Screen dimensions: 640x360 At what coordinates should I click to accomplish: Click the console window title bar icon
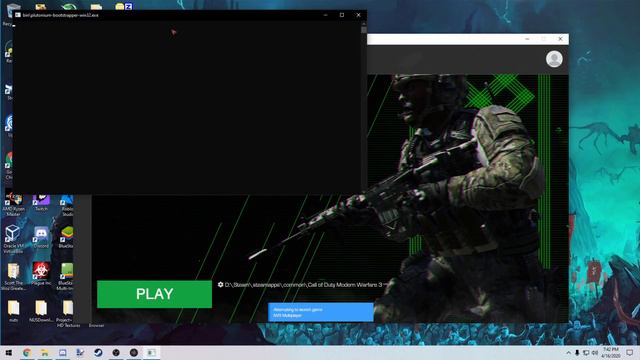[x=18, y=15]
